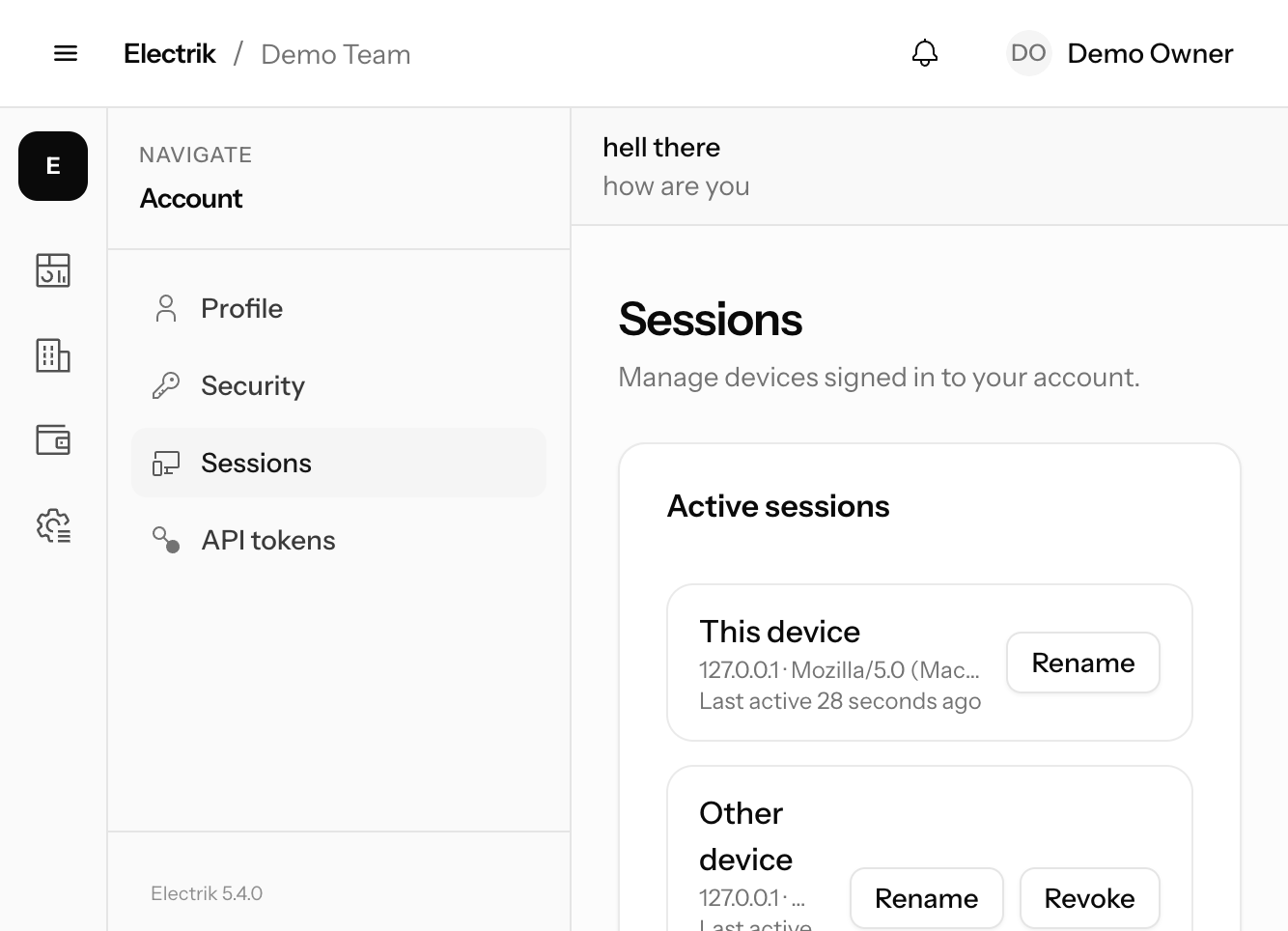
Task: Select the black E workspace tile
Action: click(x=53, y=166)
